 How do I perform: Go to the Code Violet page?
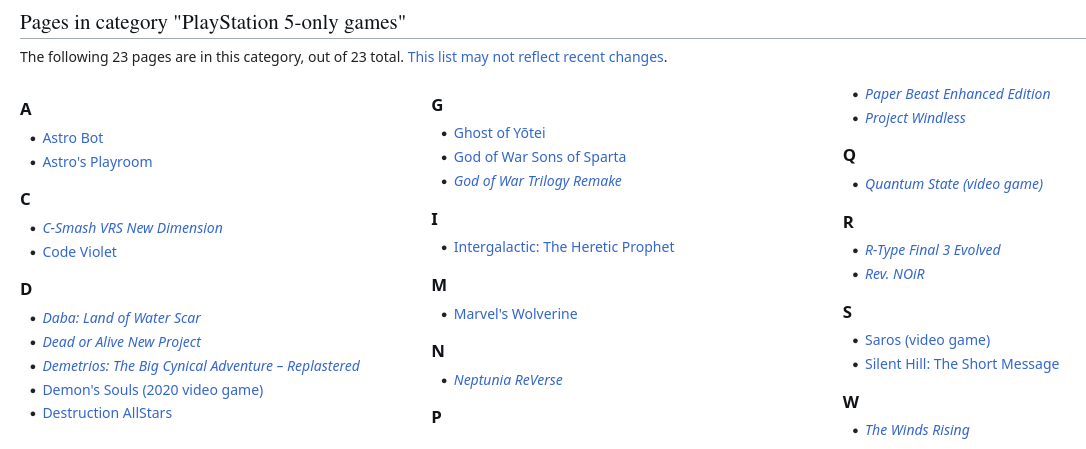(x=79, y=252)
